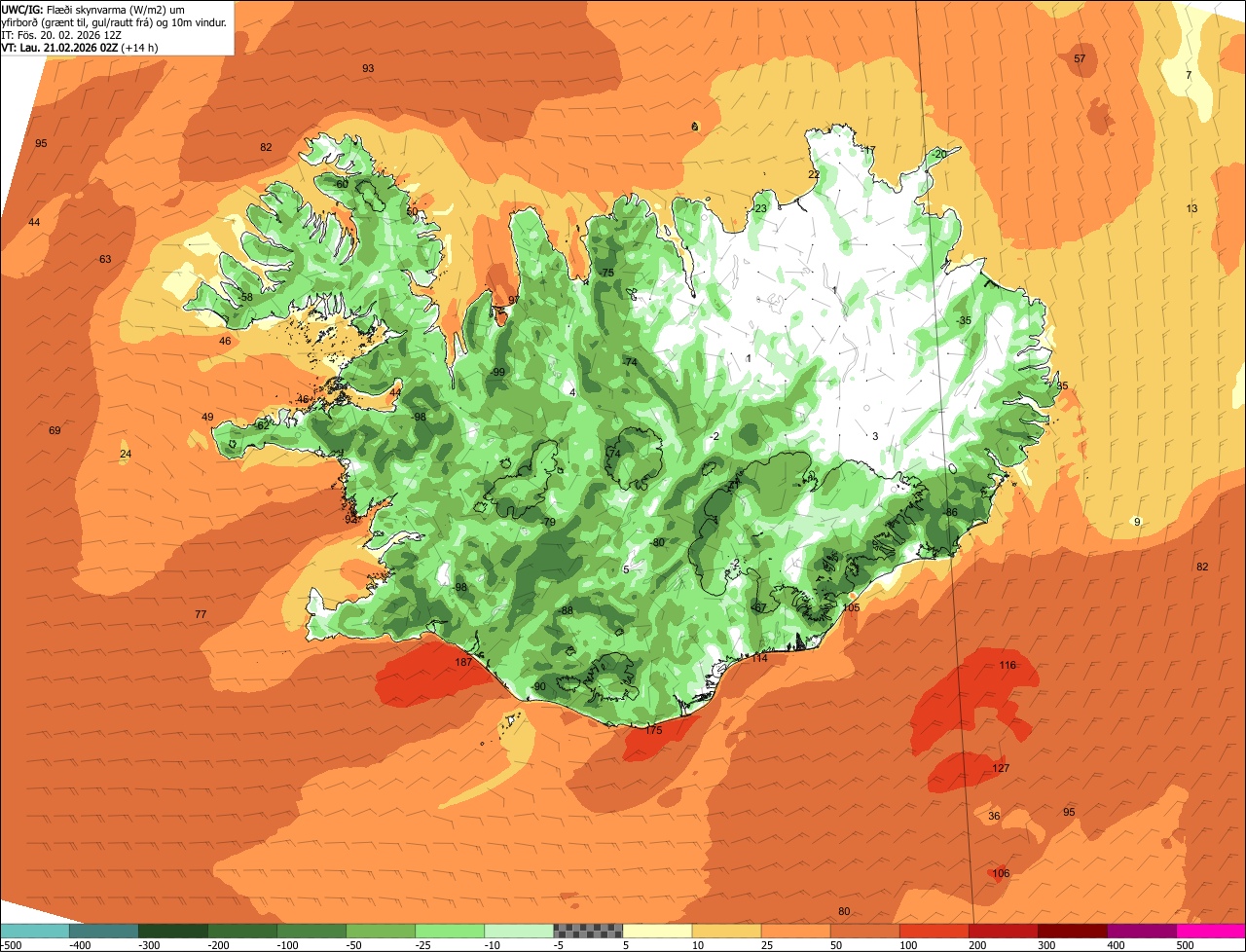Select the pale yellow 5 to 10 swatch
Image resolution: width=1246 pixels, height=952 pixels.
tap(657, 931)
